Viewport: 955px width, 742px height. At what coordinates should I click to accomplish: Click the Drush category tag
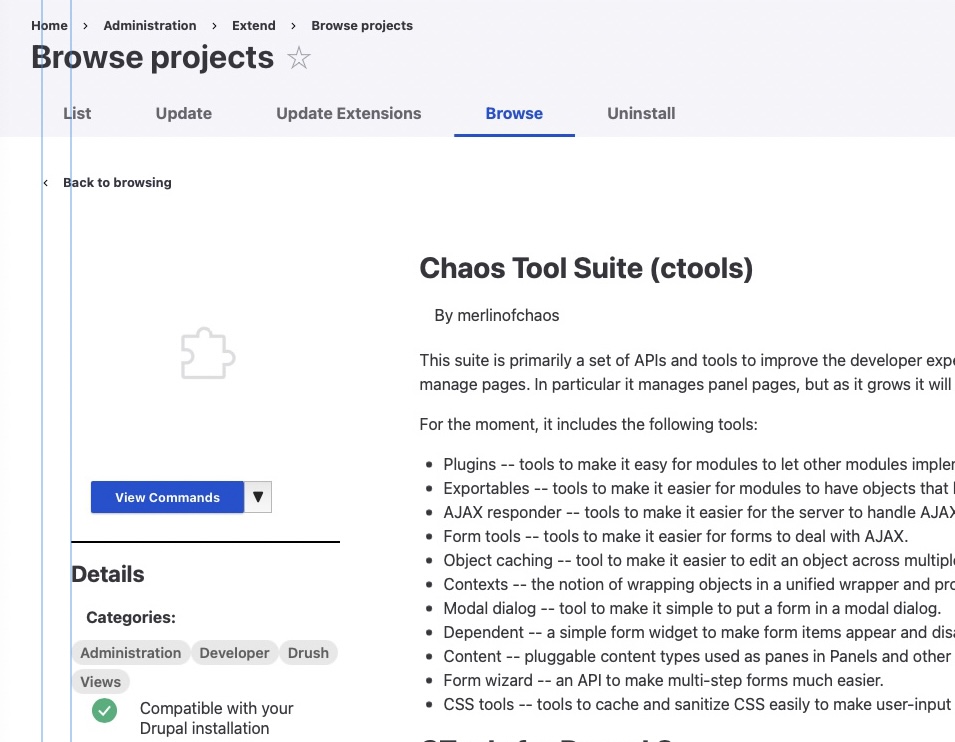click(308, 652)
